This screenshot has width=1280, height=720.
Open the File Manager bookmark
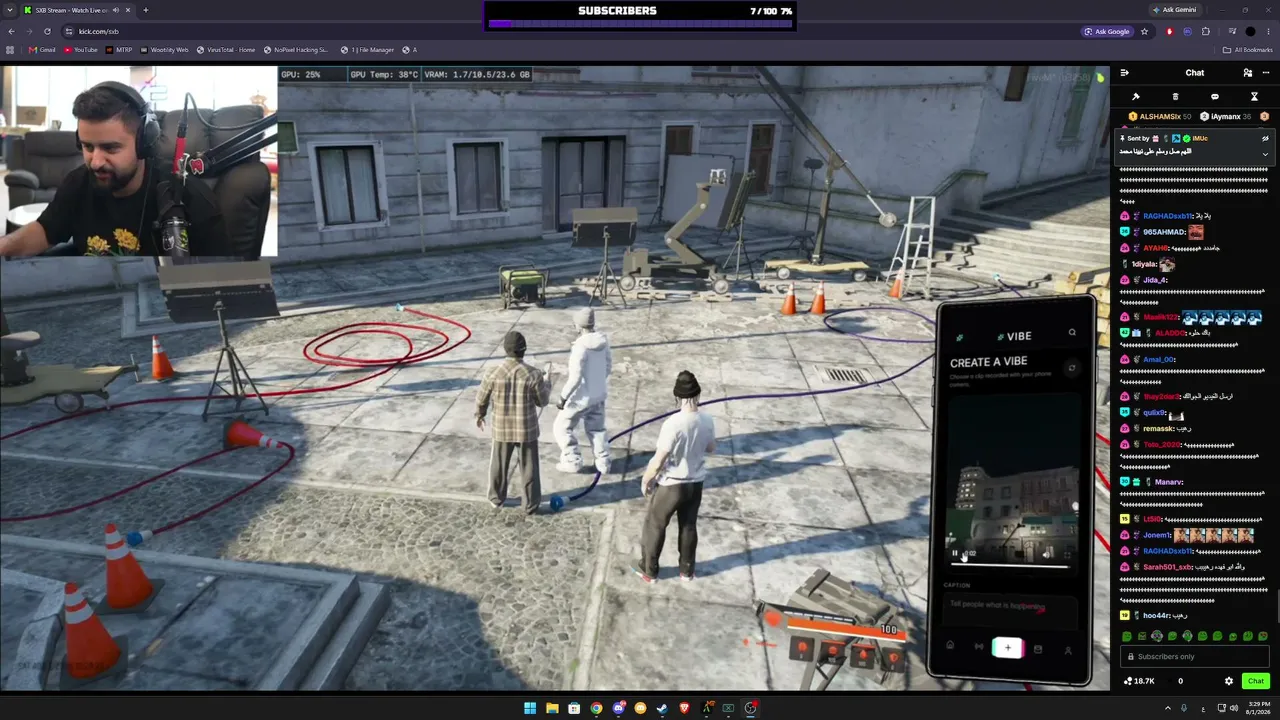[x=367, y=50]
